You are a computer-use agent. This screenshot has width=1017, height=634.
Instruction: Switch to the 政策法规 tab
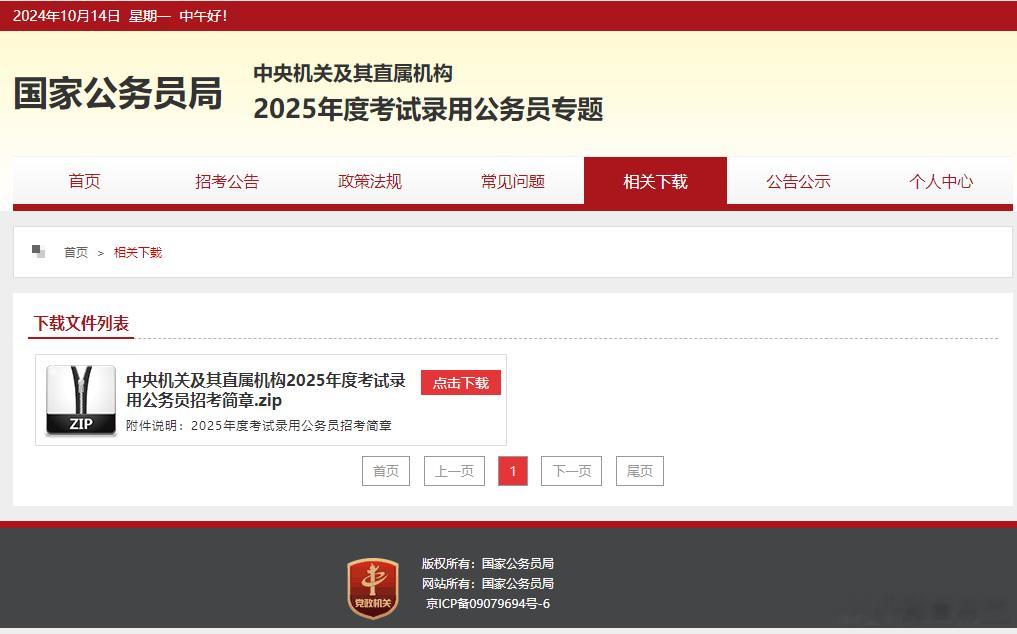click(x=370, y=181)
